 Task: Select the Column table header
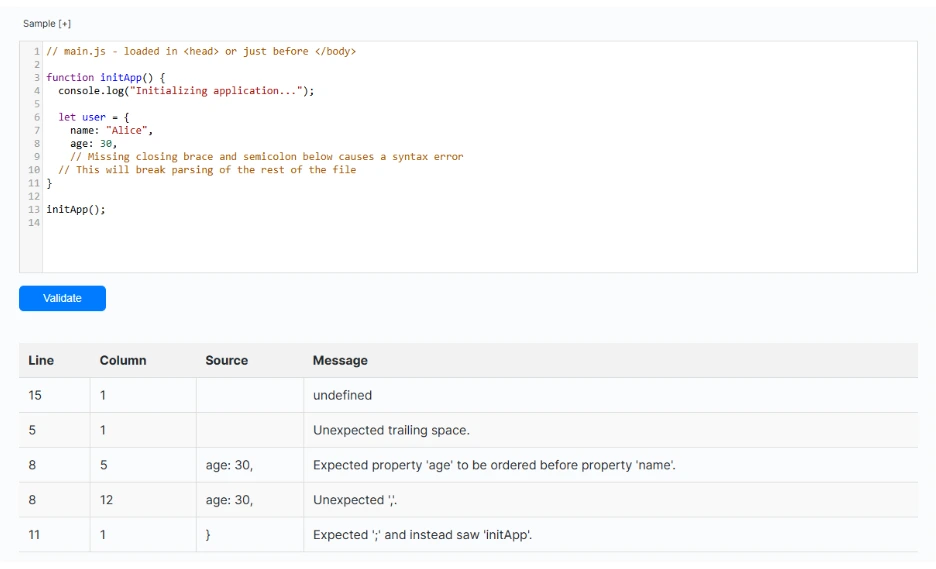pos(123,360)
